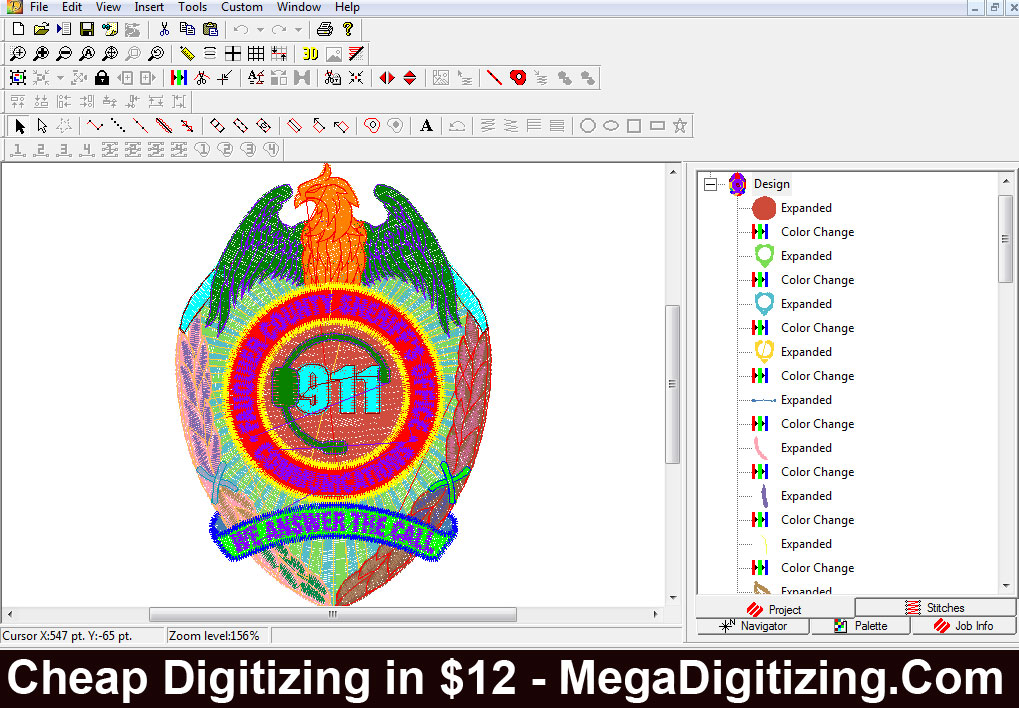This screenshot has width=1019, height=708.
Task: Click the Flip Vertical red arrows icon
Action: tap(409, 78)
